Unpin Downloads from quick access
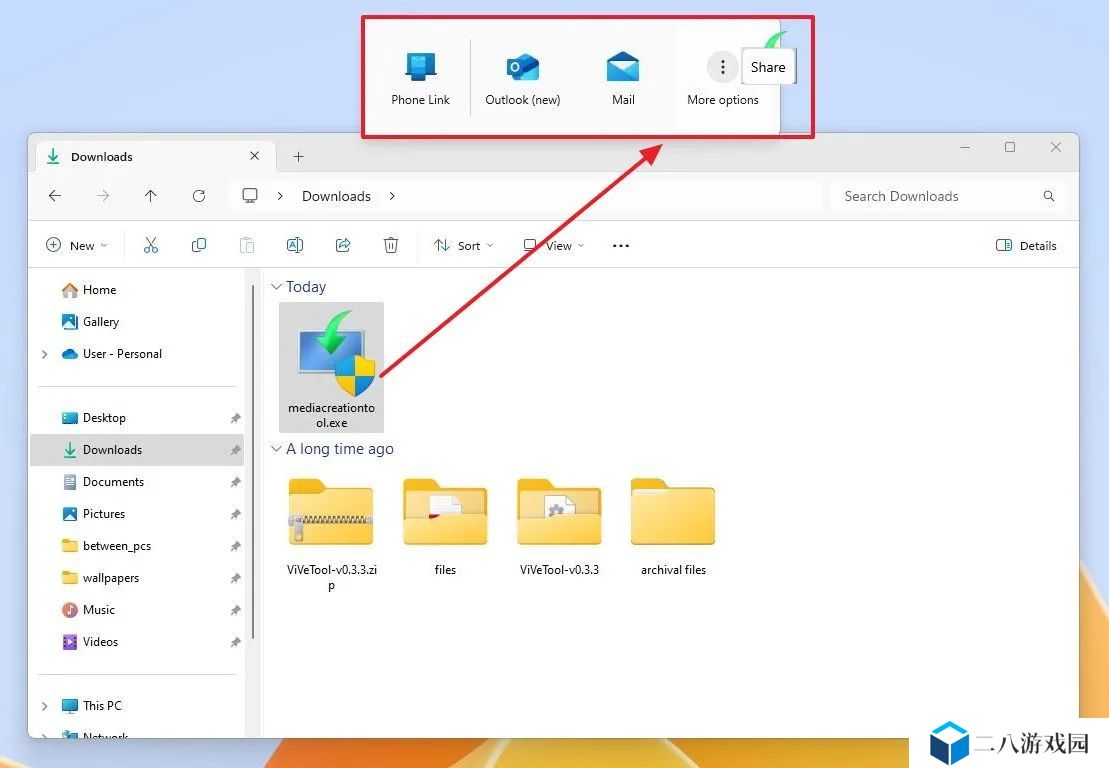1109x768 pixels. click(x=236, y=450)
